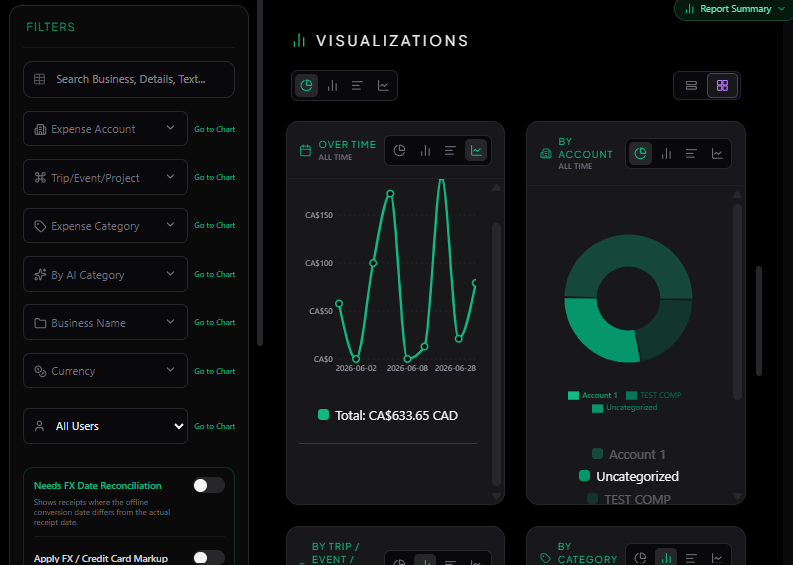Toggle Needs FX Date Reconciliation switch
793x565 pixels.
pos(209,485)
